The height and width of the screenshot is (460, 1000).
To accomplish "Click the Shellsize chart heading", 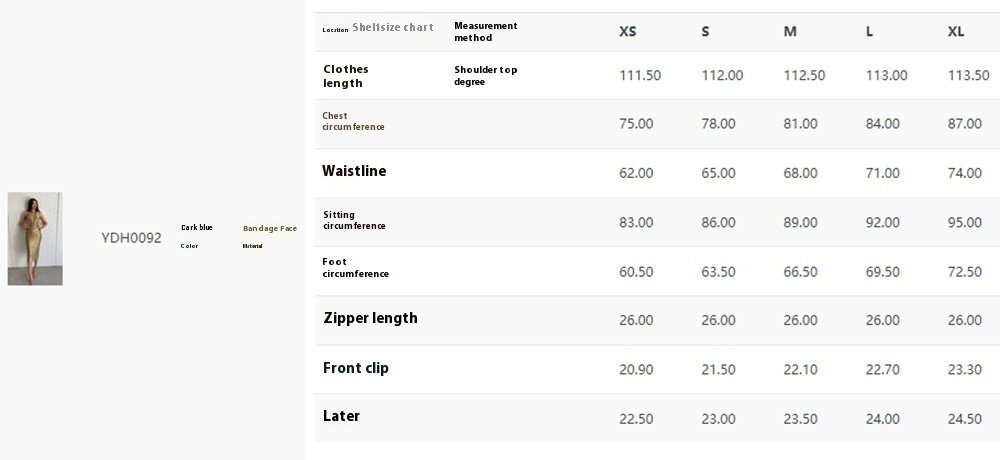I will tap(393, 28).
